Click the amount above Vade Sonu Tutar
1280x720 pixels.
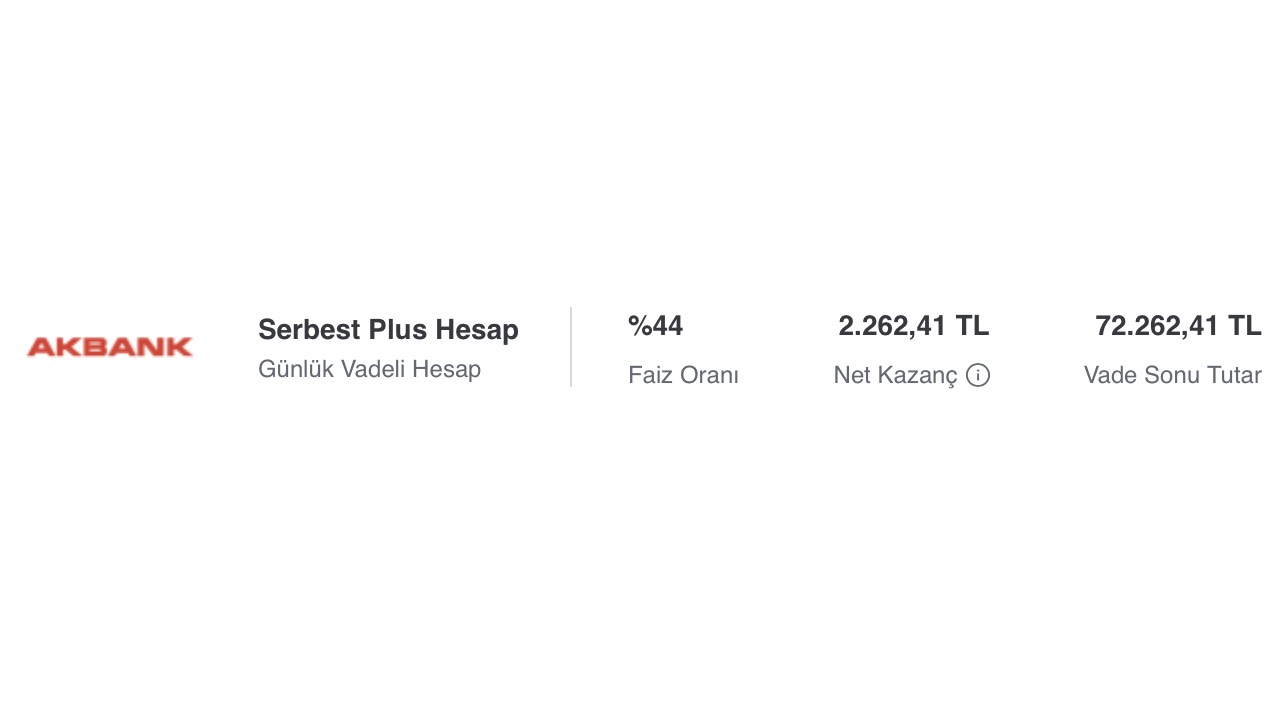point(1178,326)
